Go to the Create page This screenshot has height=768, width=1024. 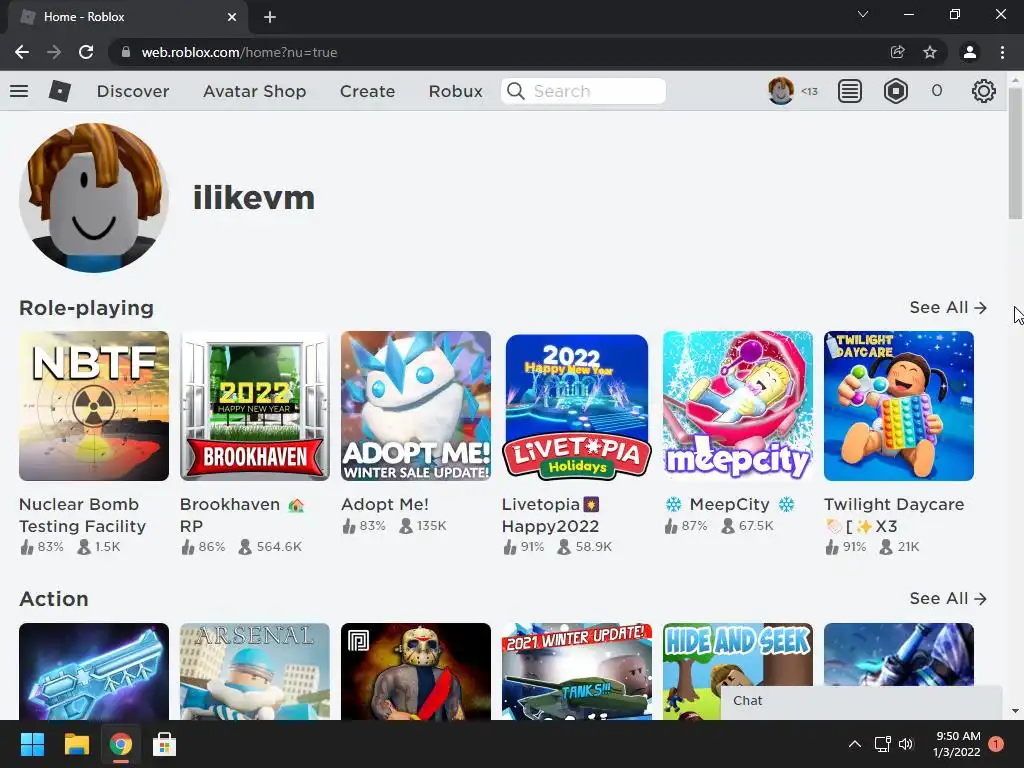(x=367, y=91)
